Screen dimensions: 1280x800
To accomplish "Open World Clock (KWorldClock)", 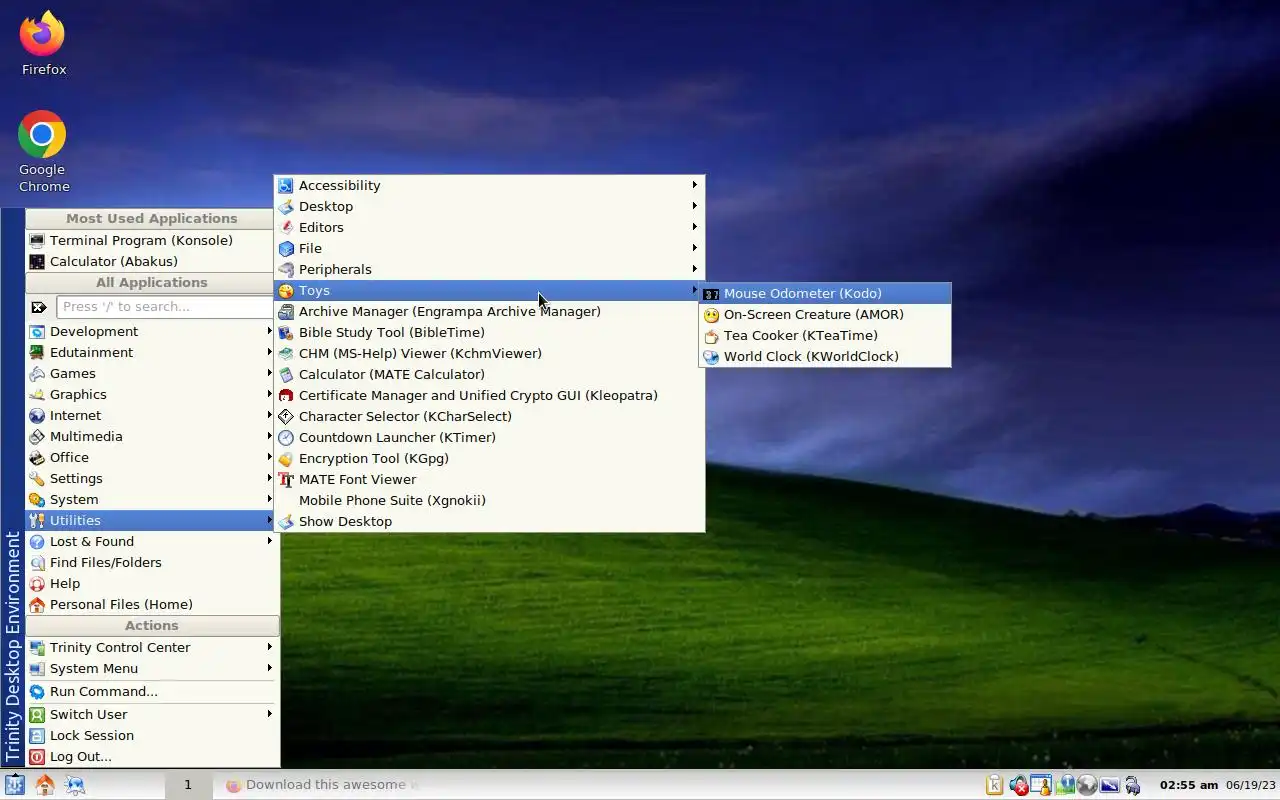I will point(825,356).
